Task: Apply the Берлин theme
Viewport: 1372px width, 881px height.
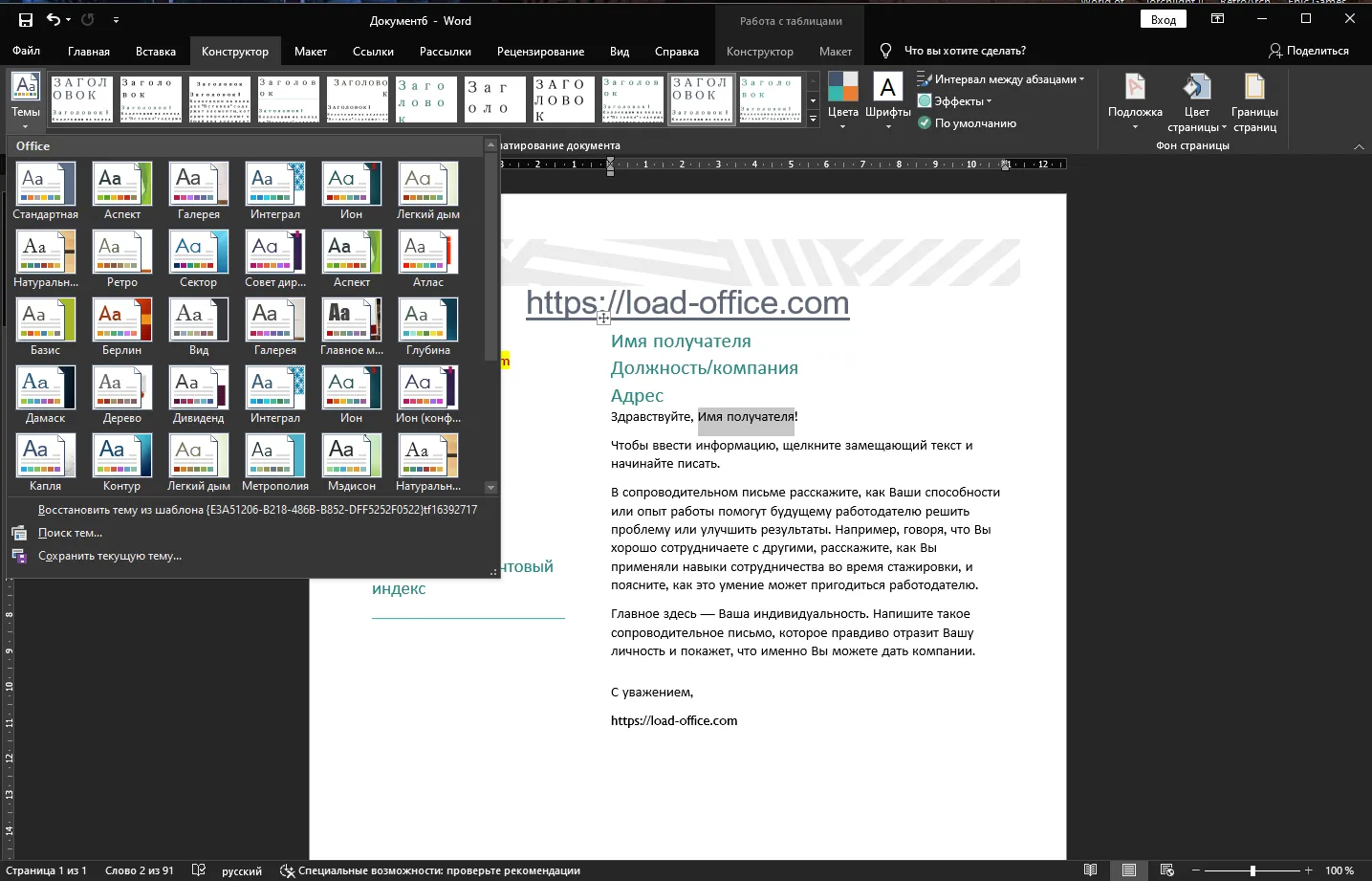Action: pos(122,326)
